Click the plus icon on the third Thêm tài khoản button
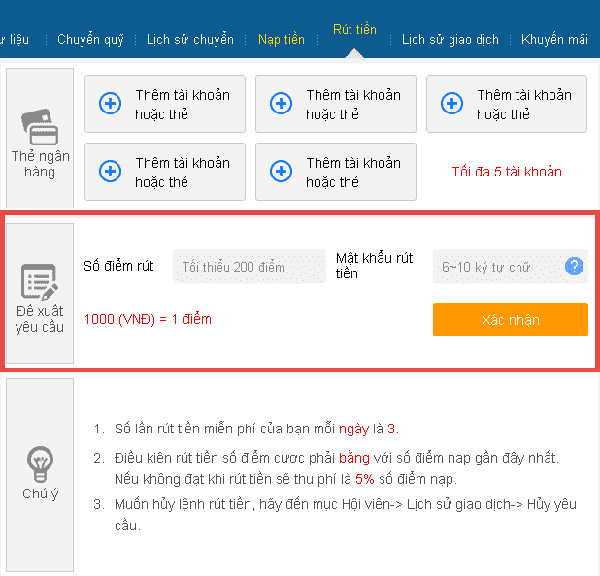600x576 pixels. tap(452, 103)
